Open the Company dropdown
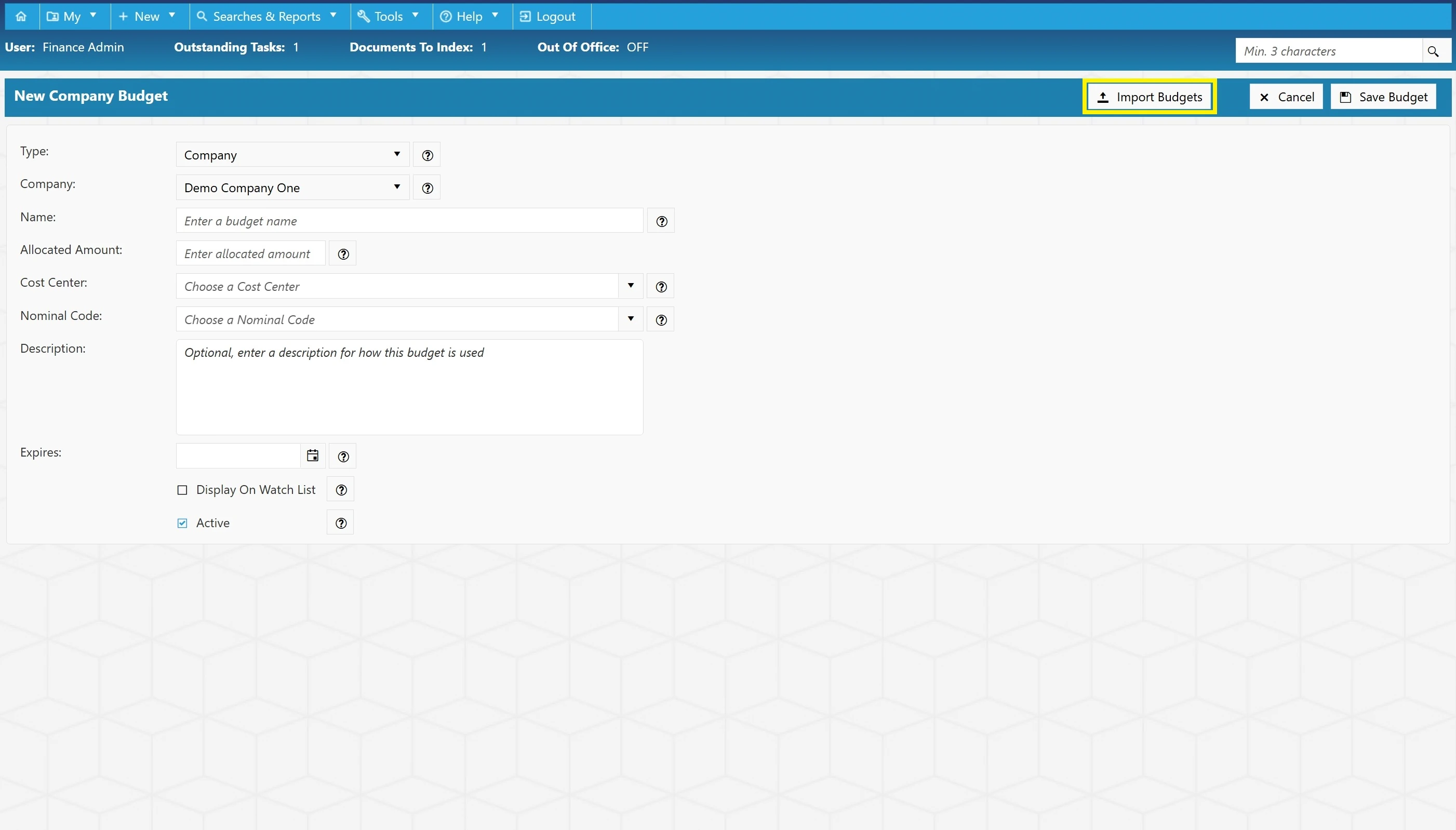Viewport: 1456px width, 830px height. point(292,188)
